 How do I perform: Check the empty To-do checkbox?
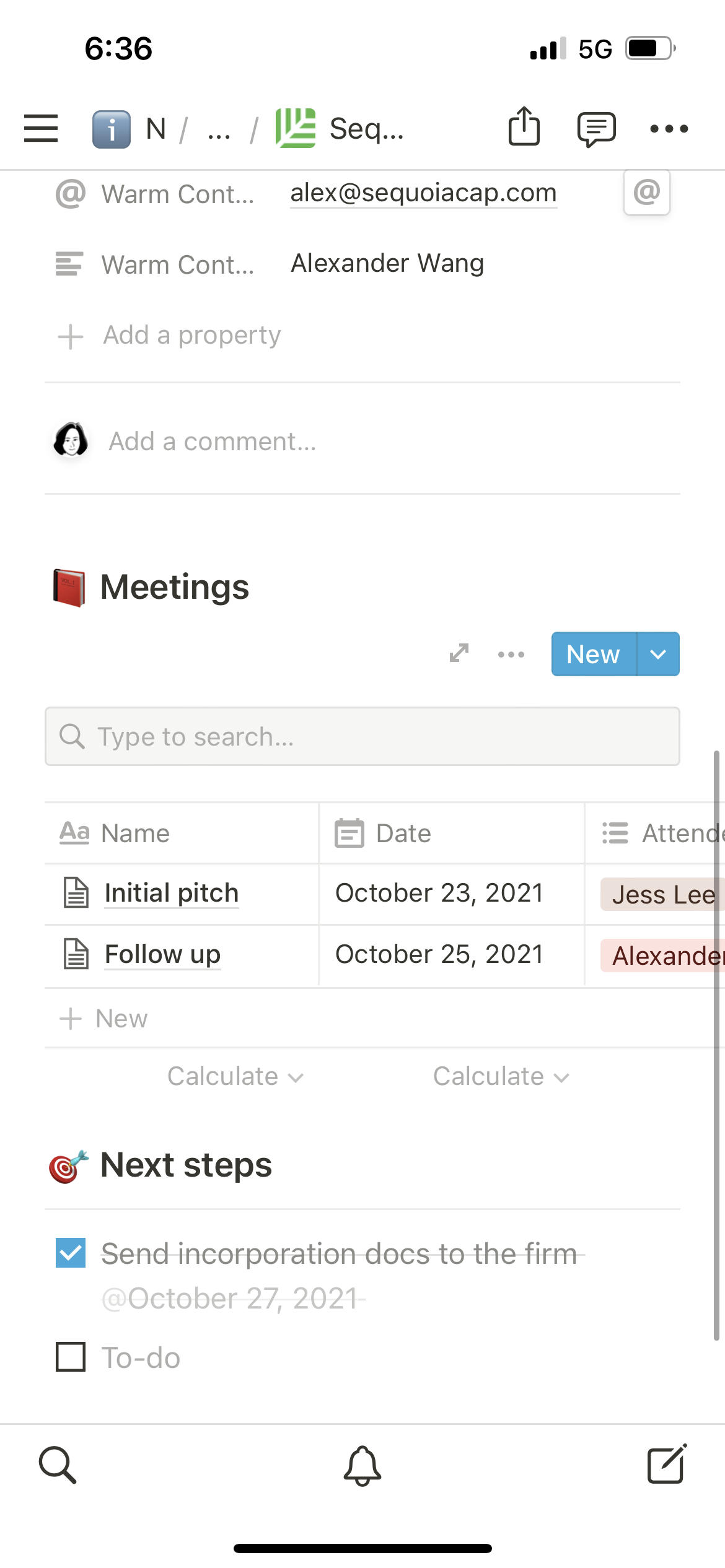(x=71, y=1357)
